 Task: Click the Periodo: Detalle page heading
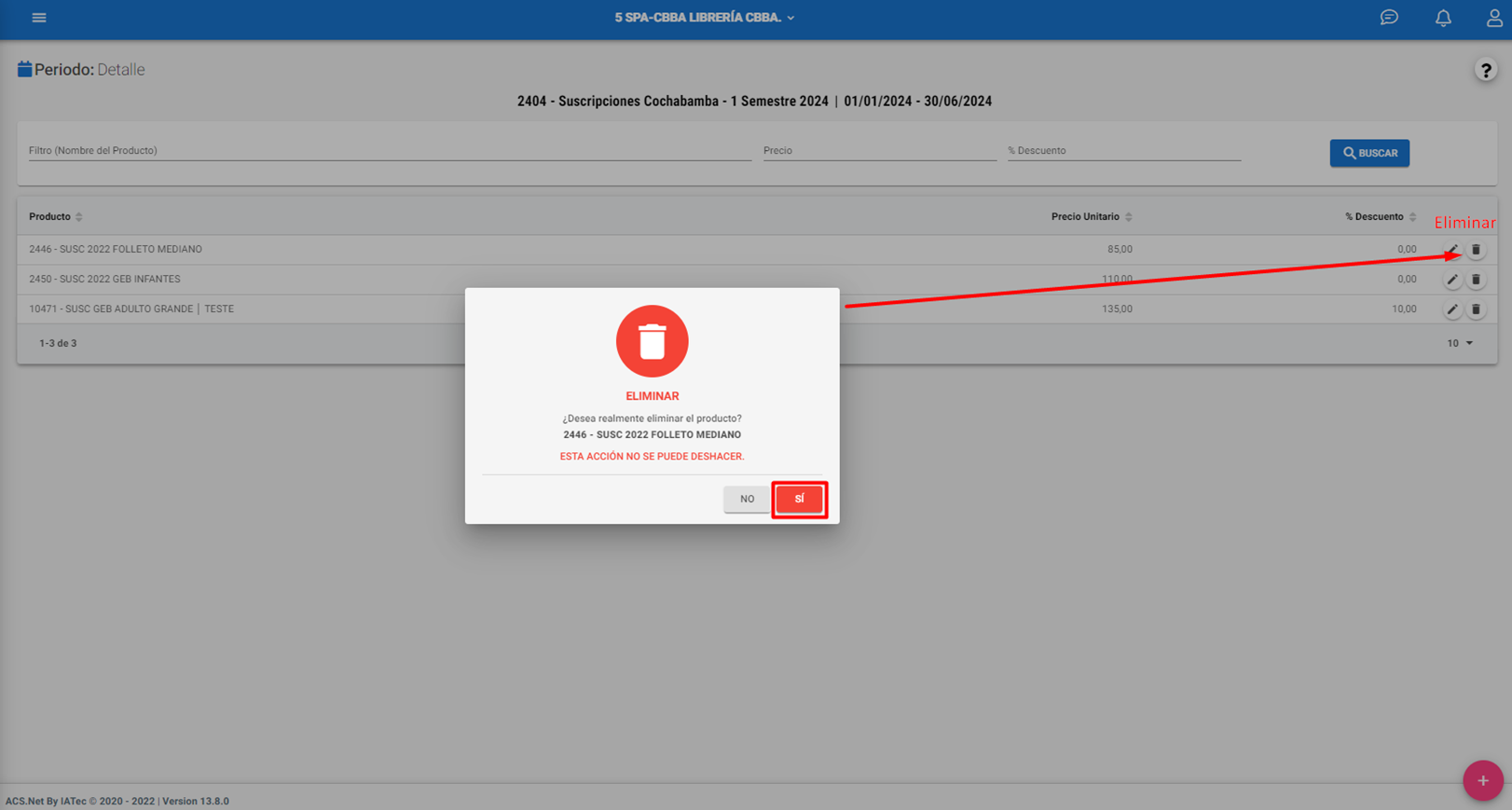coord(89,70)
